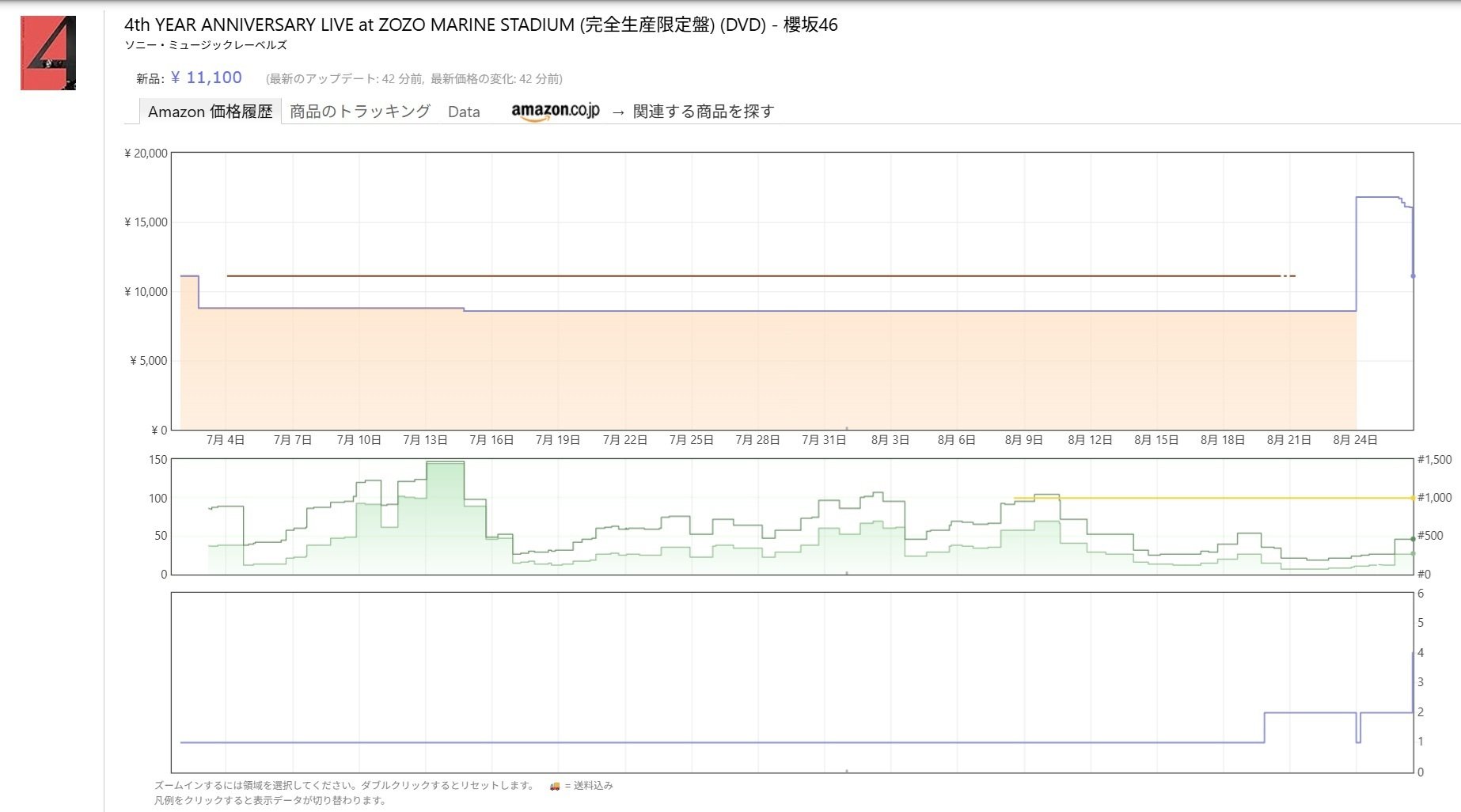Image resolution: width=1461 pixels, height=812 pixels.
Task: Click the 8月 6日 date label
Action: pyautogui.click(x=957, y=440)
